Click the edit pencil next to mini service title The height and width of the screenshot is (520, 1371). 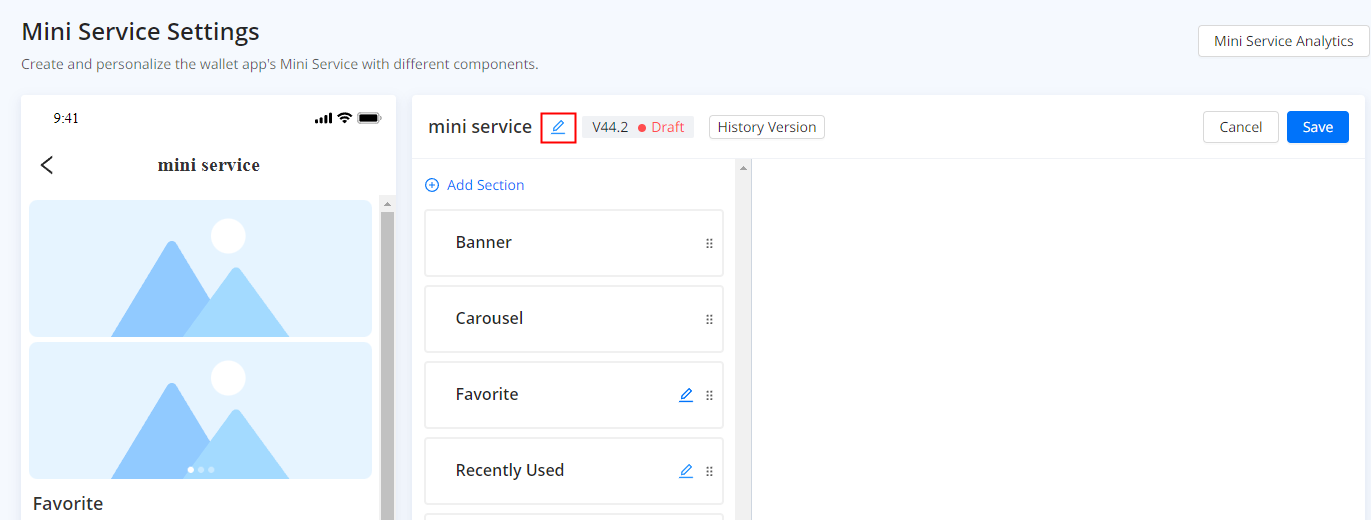[558, 127]
